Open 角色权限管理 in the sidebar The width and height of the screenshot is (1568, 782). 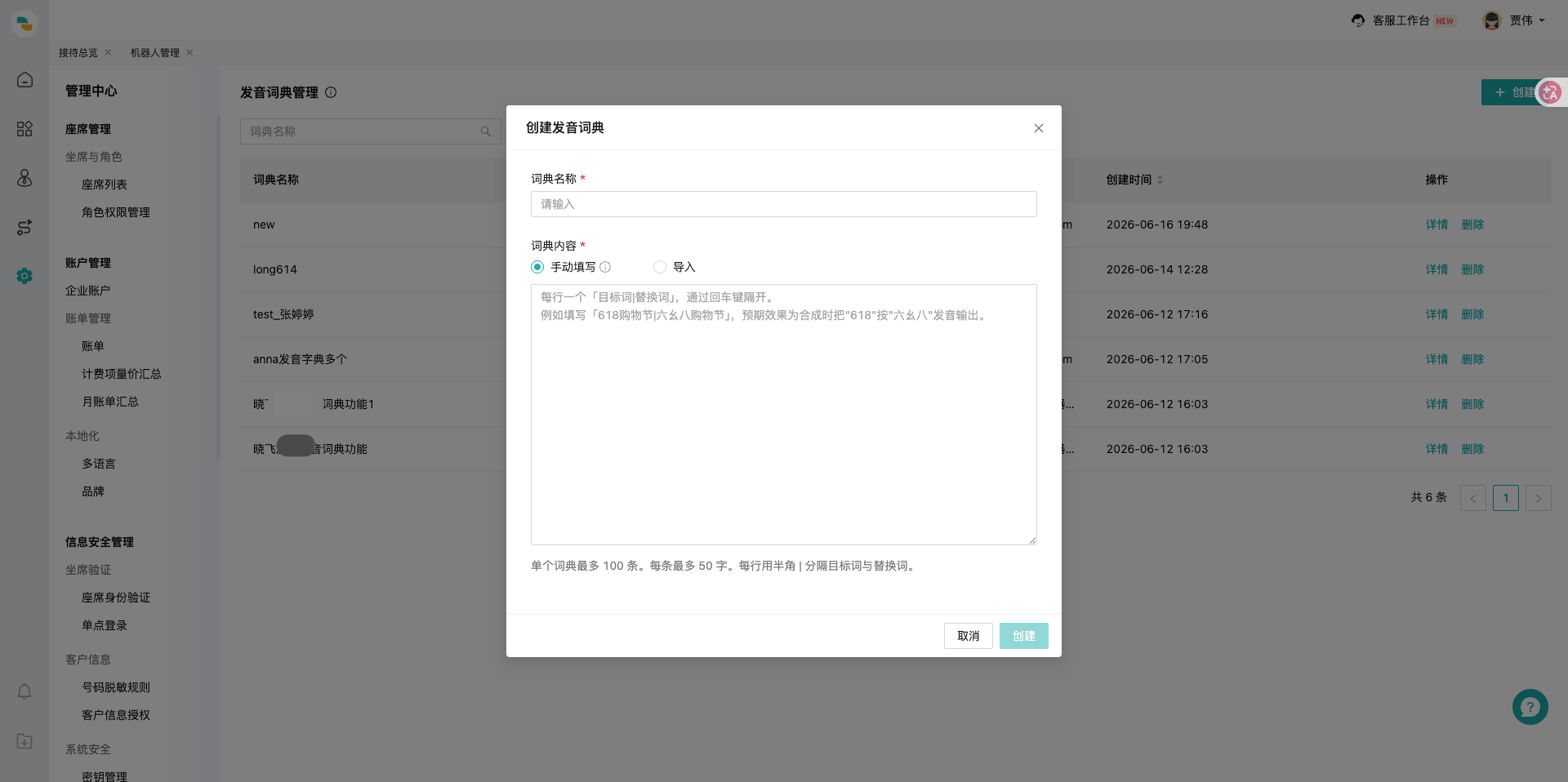click(x=116, y=212)
